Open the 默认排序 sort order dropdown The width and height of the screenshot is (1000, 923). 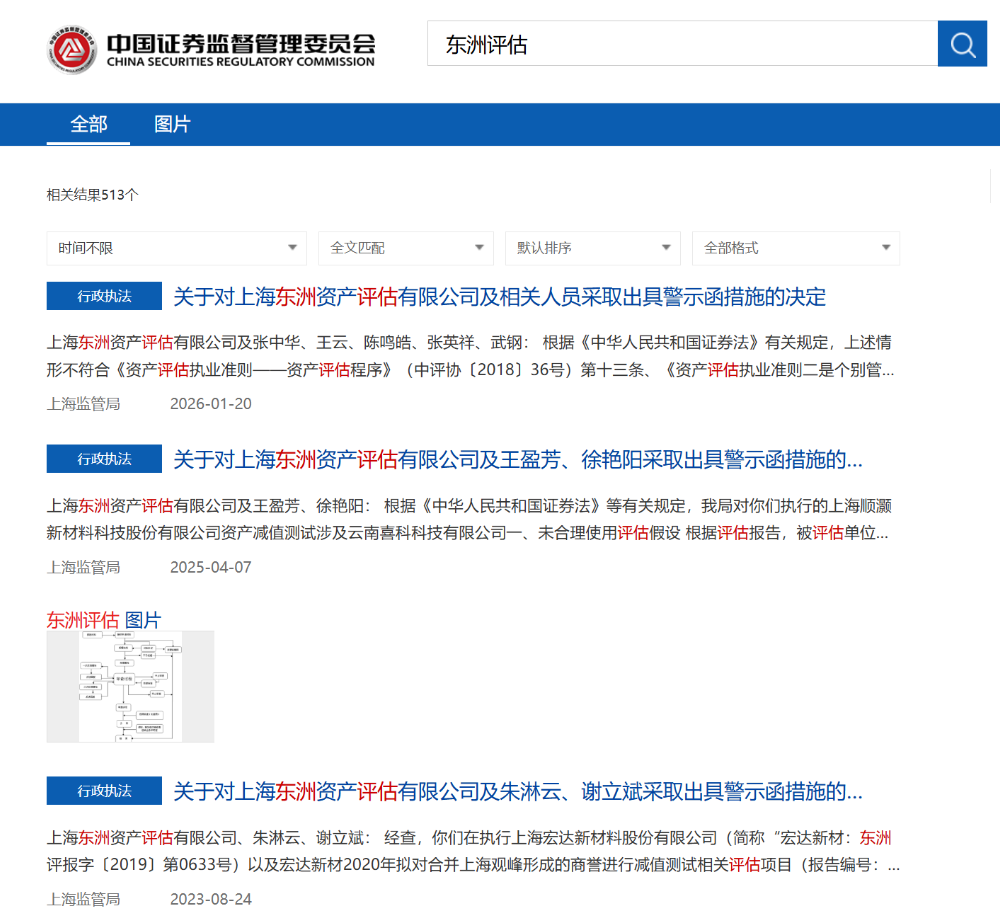tap(592, 248)
